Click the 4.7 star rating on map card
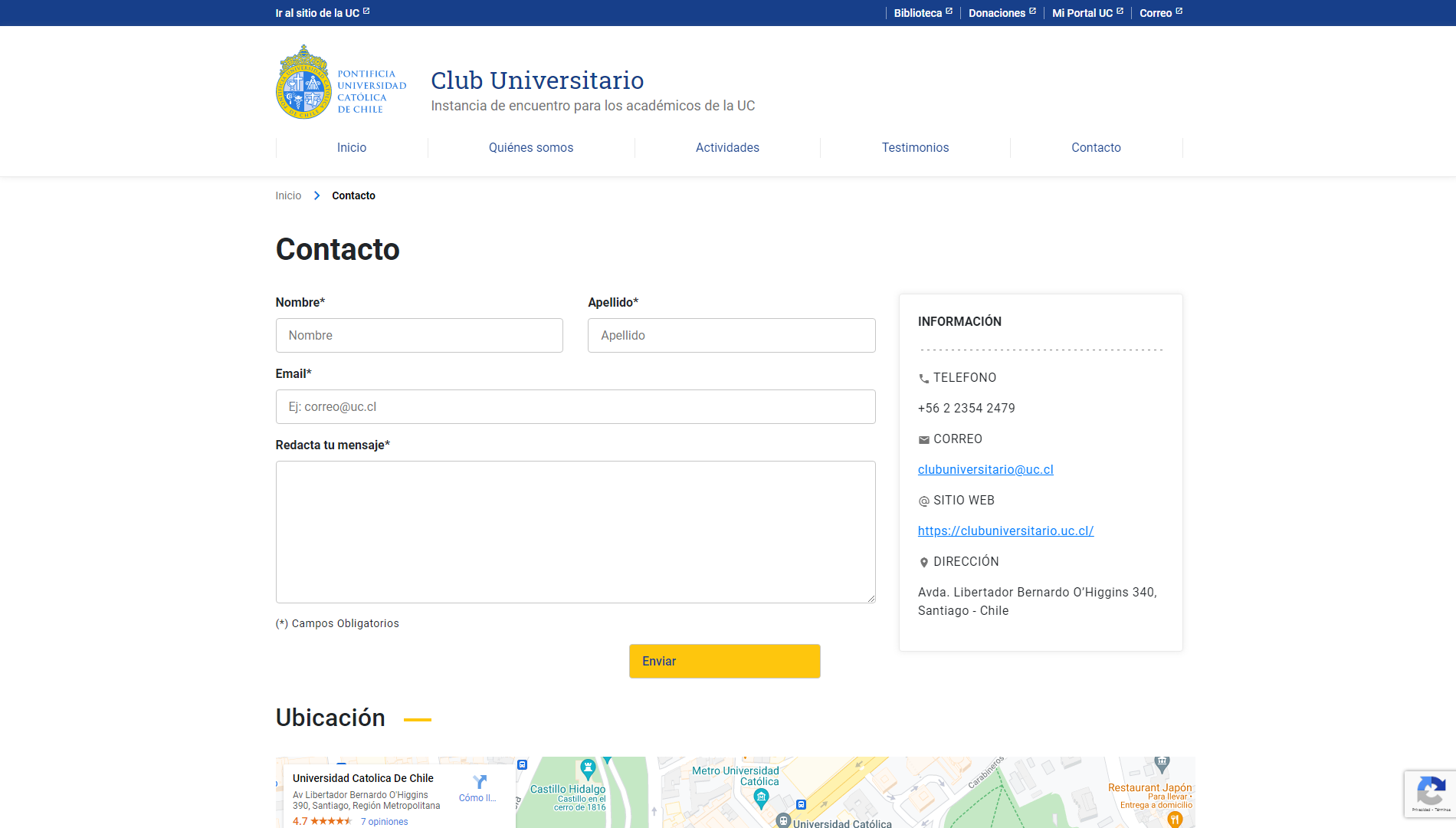The width and height of the screenshot is (1456, 828). 322,821
